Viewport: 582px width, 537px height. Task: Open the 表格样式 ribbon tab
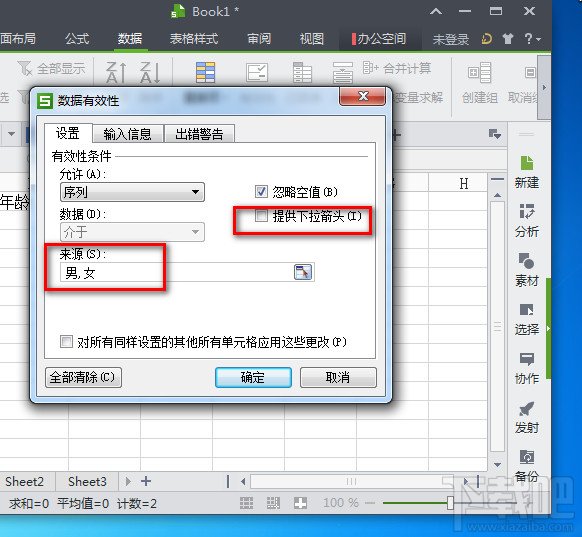point(193,39)
